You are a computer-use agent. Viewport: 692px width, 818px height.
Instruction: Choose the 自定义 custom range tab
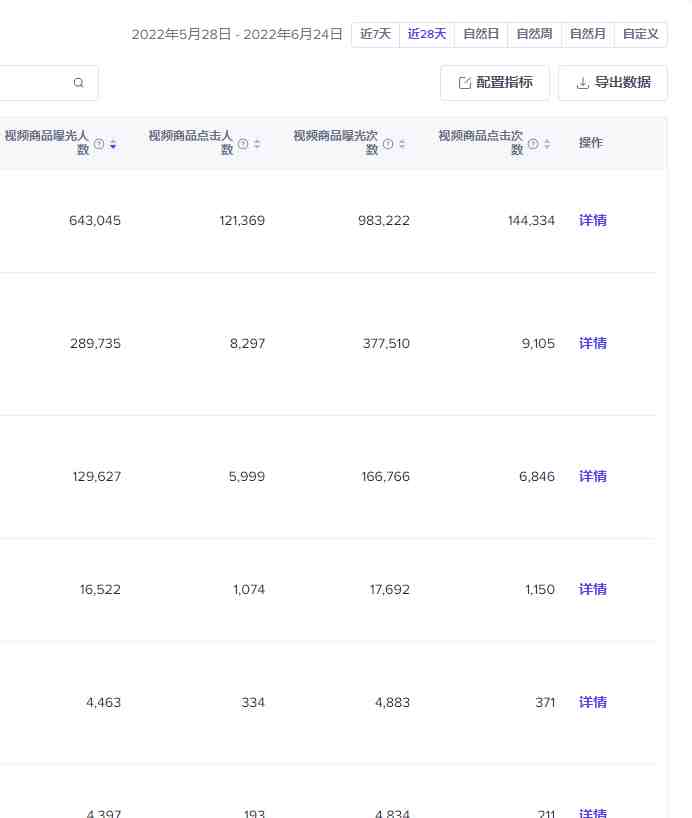pos(640,34)
